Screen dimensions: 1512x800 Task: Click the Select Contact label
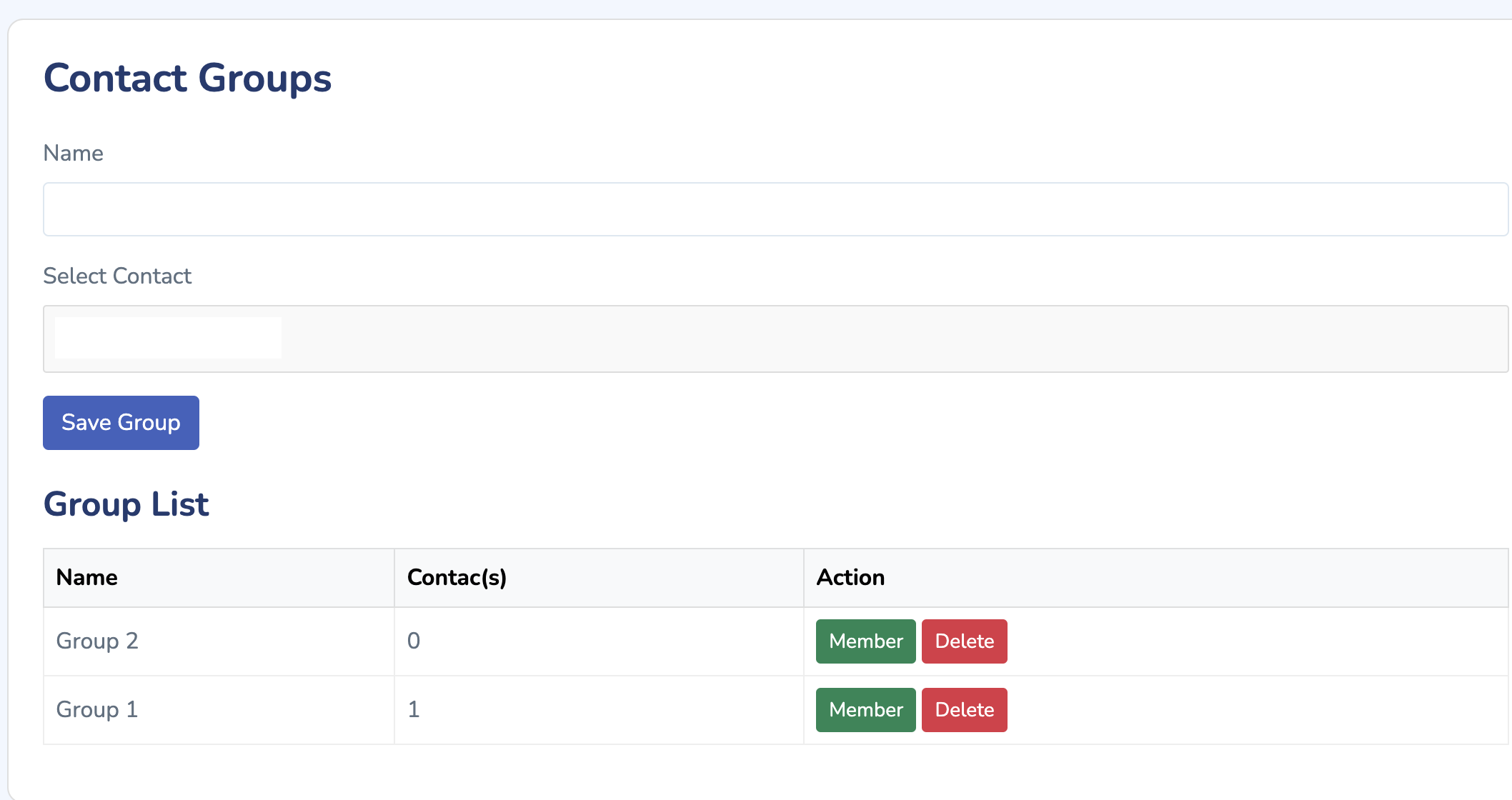117,276
